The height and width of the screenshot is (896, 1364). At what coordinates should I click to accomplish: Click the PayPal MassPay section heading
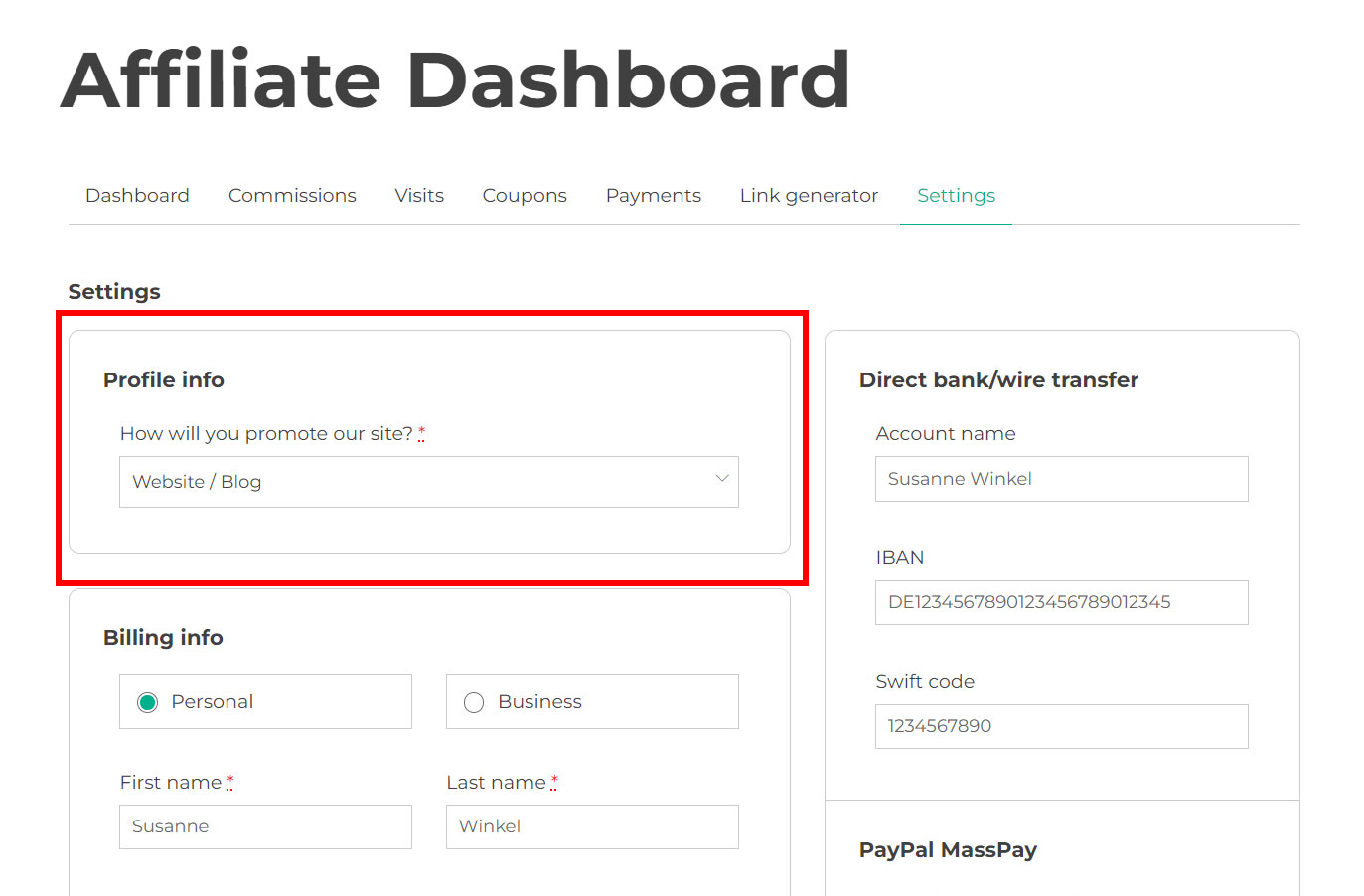(948, 850)
